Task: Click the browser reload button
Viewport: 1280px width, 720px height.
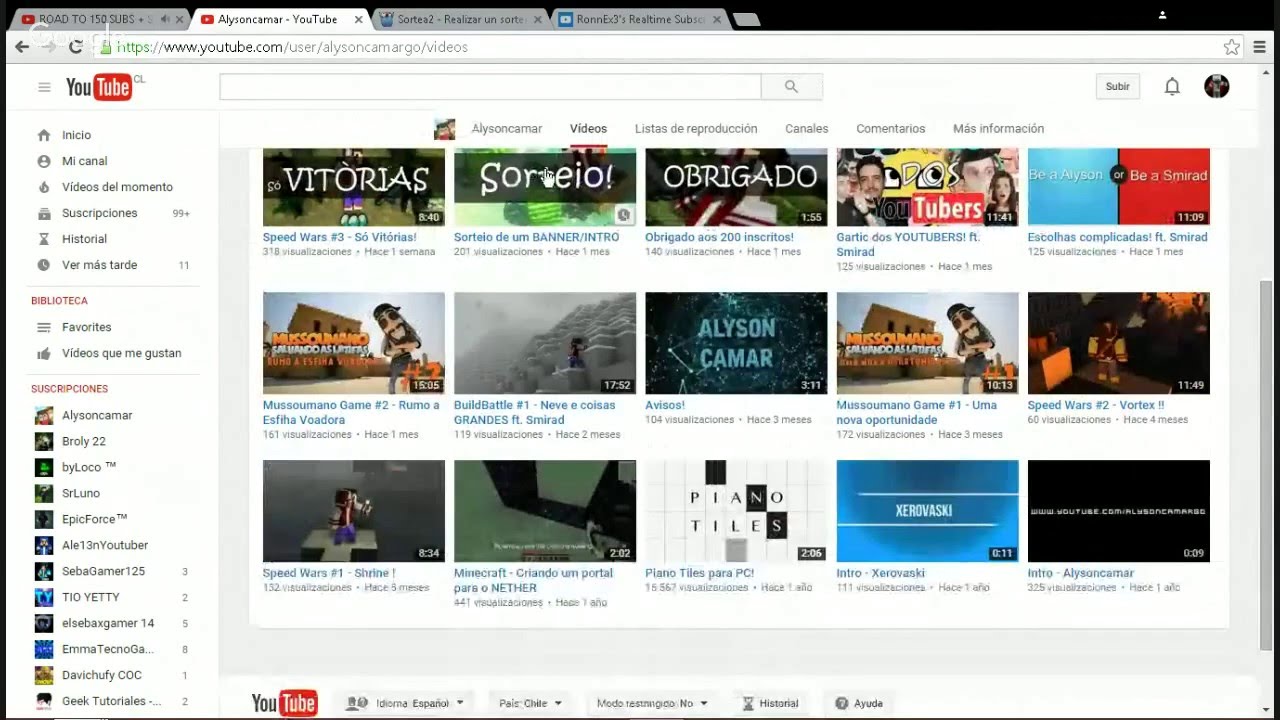Action: tap(75, 47)
